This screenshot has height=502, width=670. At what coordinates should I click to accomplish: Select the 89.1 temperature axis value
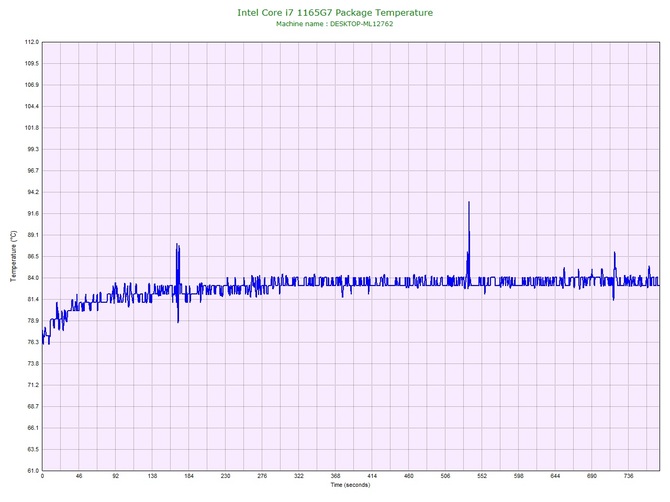pyautogui.click(x=32, y=235)
